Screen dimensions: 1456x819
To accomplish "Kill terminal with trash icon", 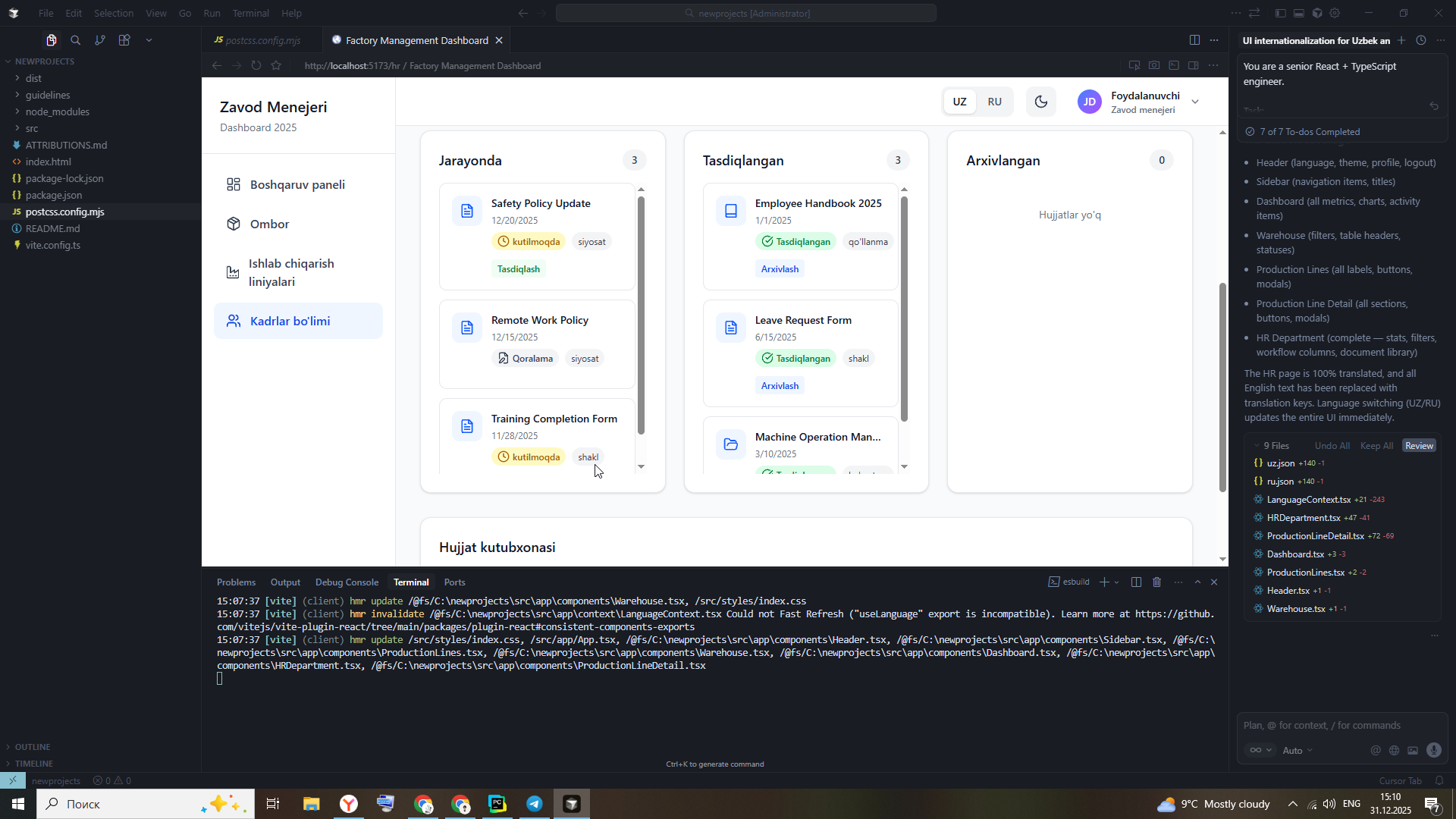I will point(1156,582).
